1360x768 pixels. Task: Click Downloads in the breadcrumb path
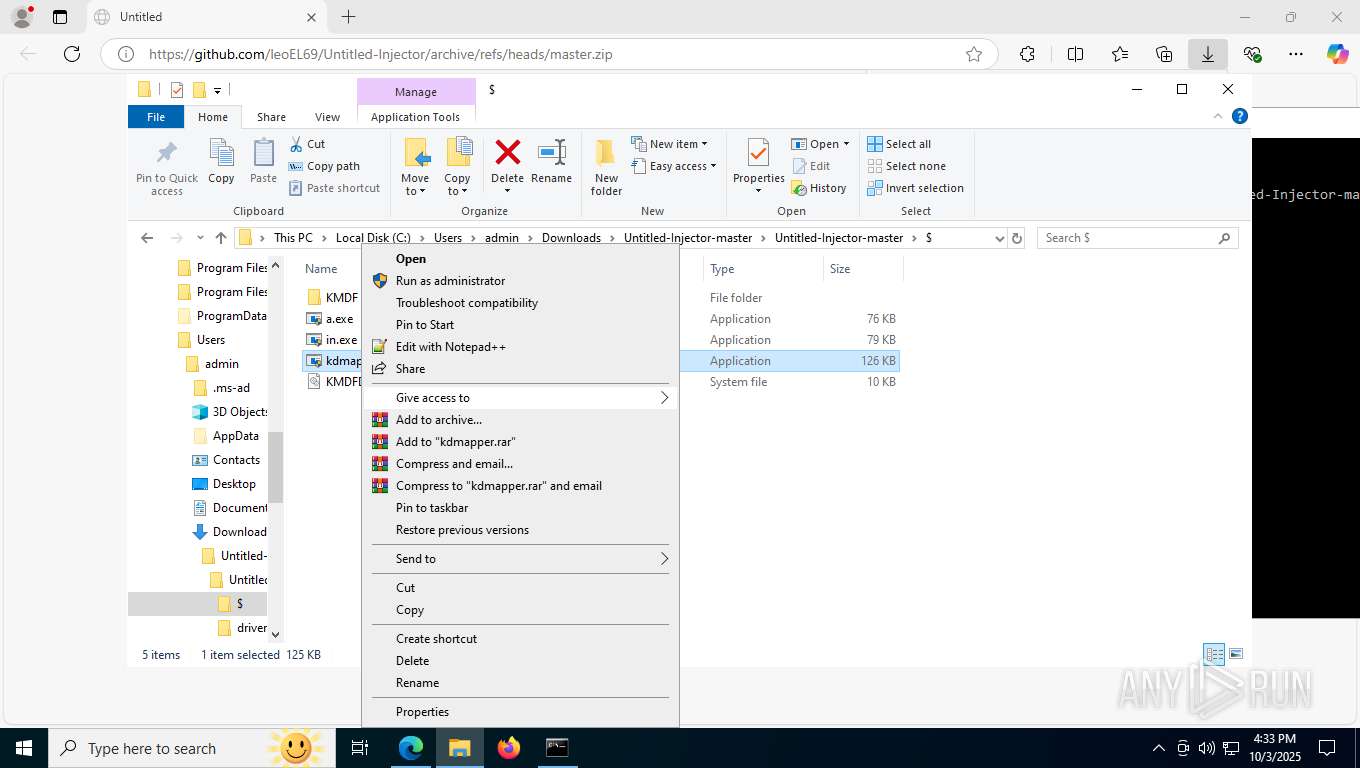571,238
